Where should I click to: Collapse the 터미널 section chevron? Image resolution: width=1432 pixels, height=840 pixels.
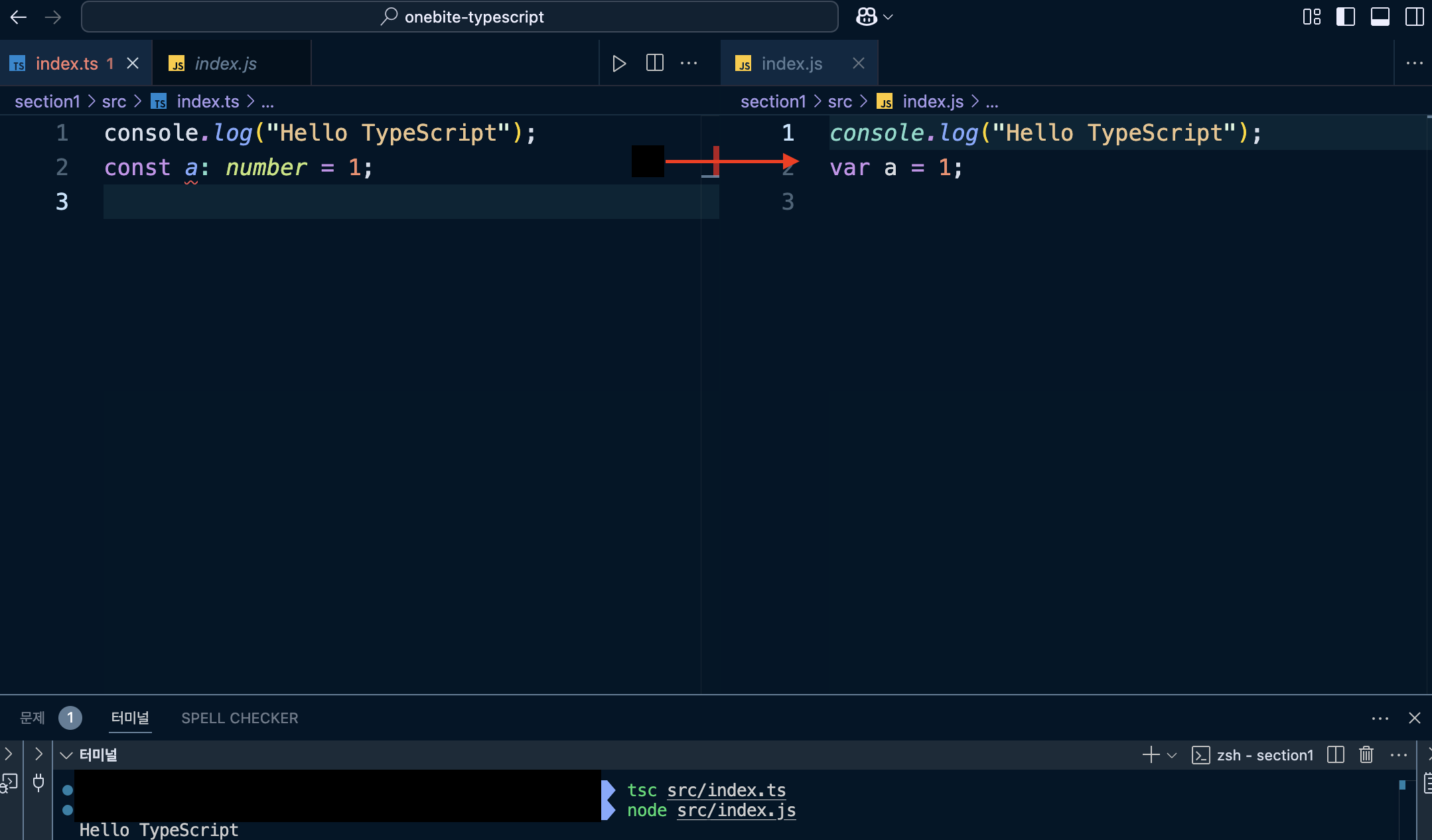(66, 755)
